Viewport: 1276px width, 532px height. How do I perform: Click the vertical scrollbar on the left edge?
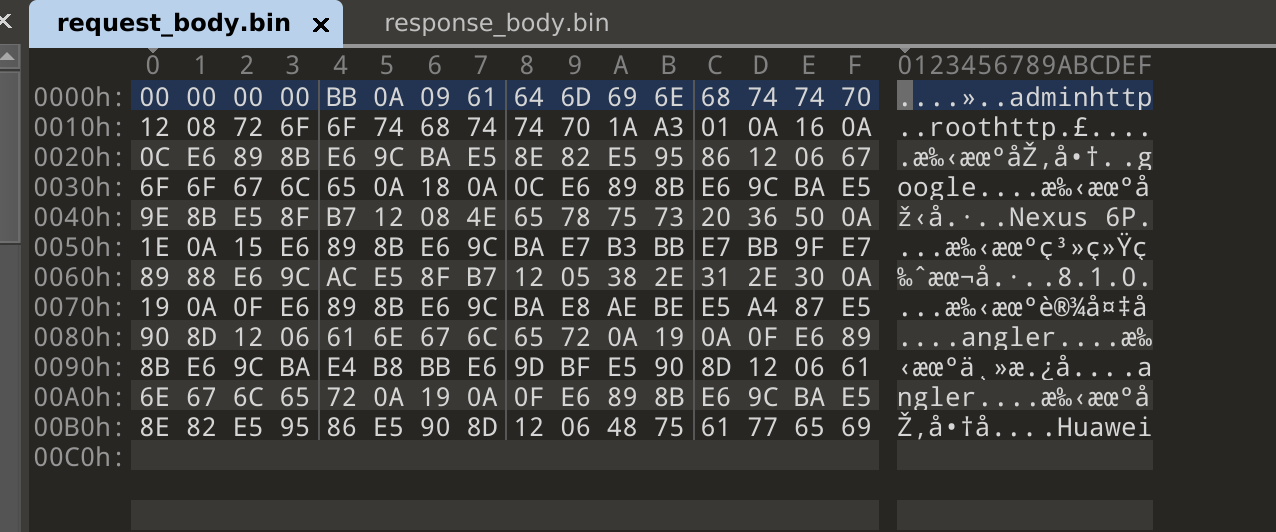point(9,150)
